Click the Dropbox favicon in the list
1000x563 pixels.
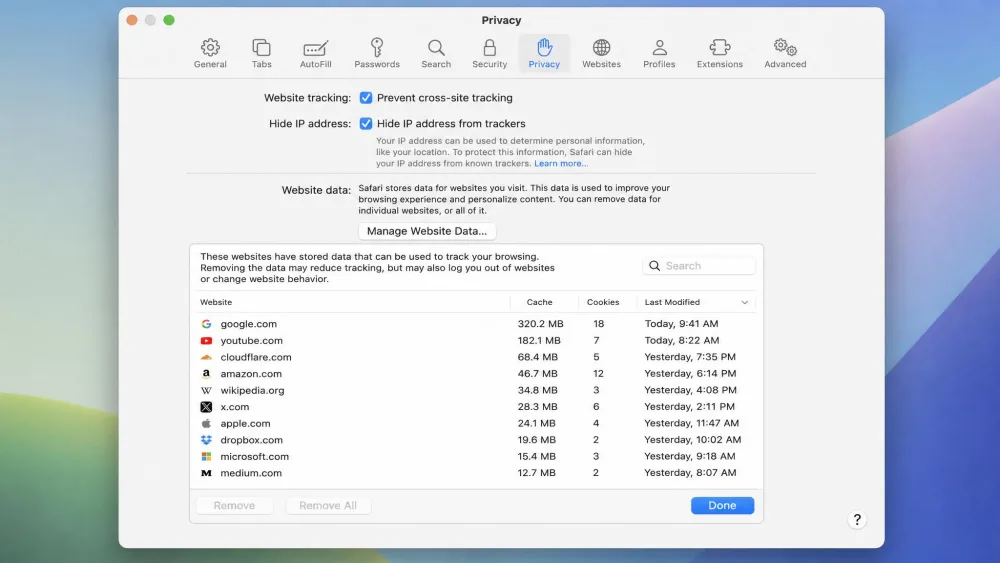206,440
